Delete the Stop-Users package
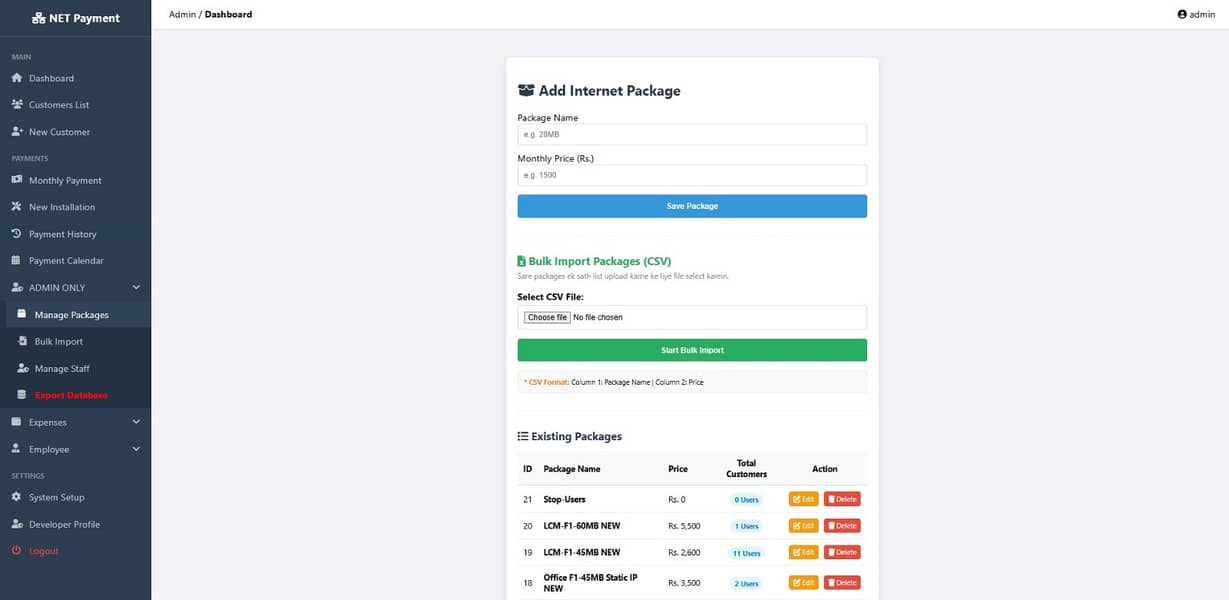1229x600 pixels. 842,499
